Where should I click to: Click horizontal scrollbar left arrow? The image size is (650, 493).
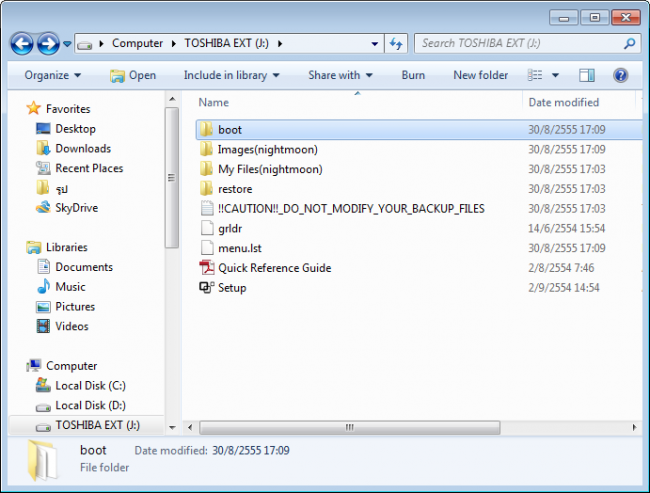[190, 427]
